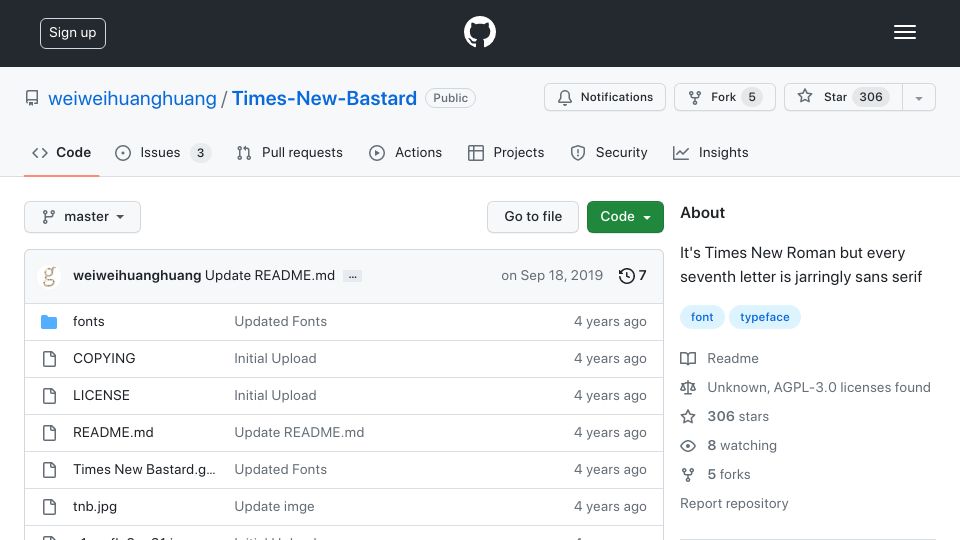This screenshot has width=960, height=540.
Task: Switch to the Code tab
Action: pos(61,152)
